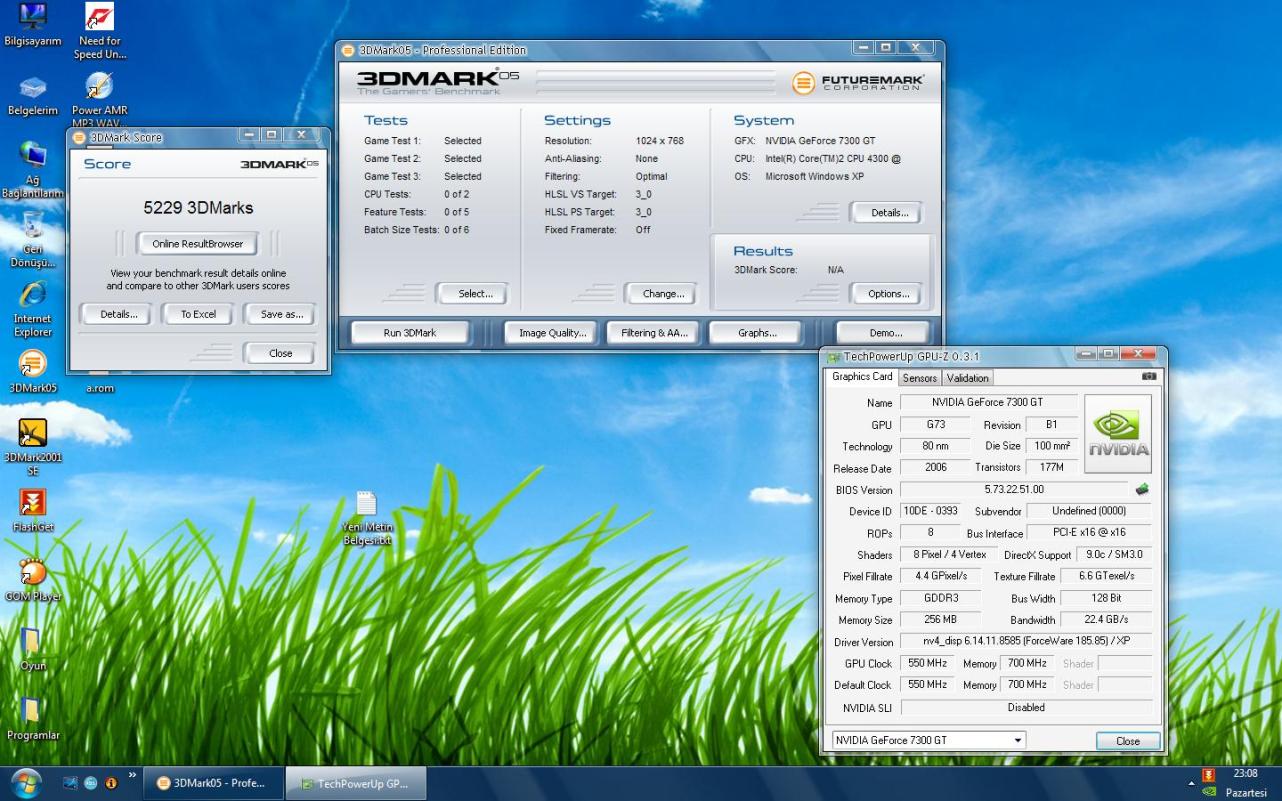
Task: Open the Online ResultBrowser
Action: 198,243
